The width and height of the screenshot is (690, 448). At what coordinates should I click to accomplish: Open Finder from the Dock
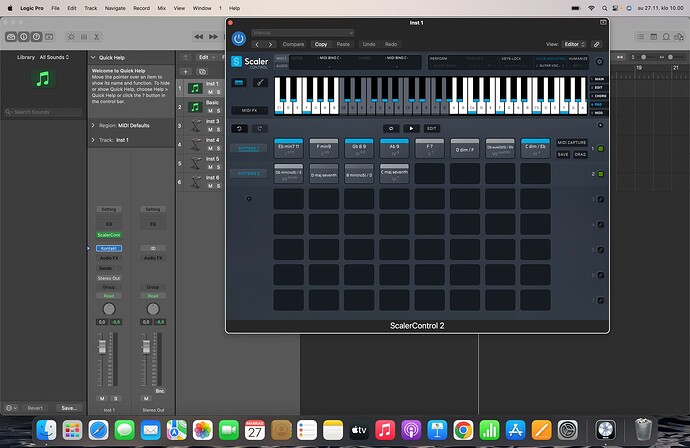[46, 430]
